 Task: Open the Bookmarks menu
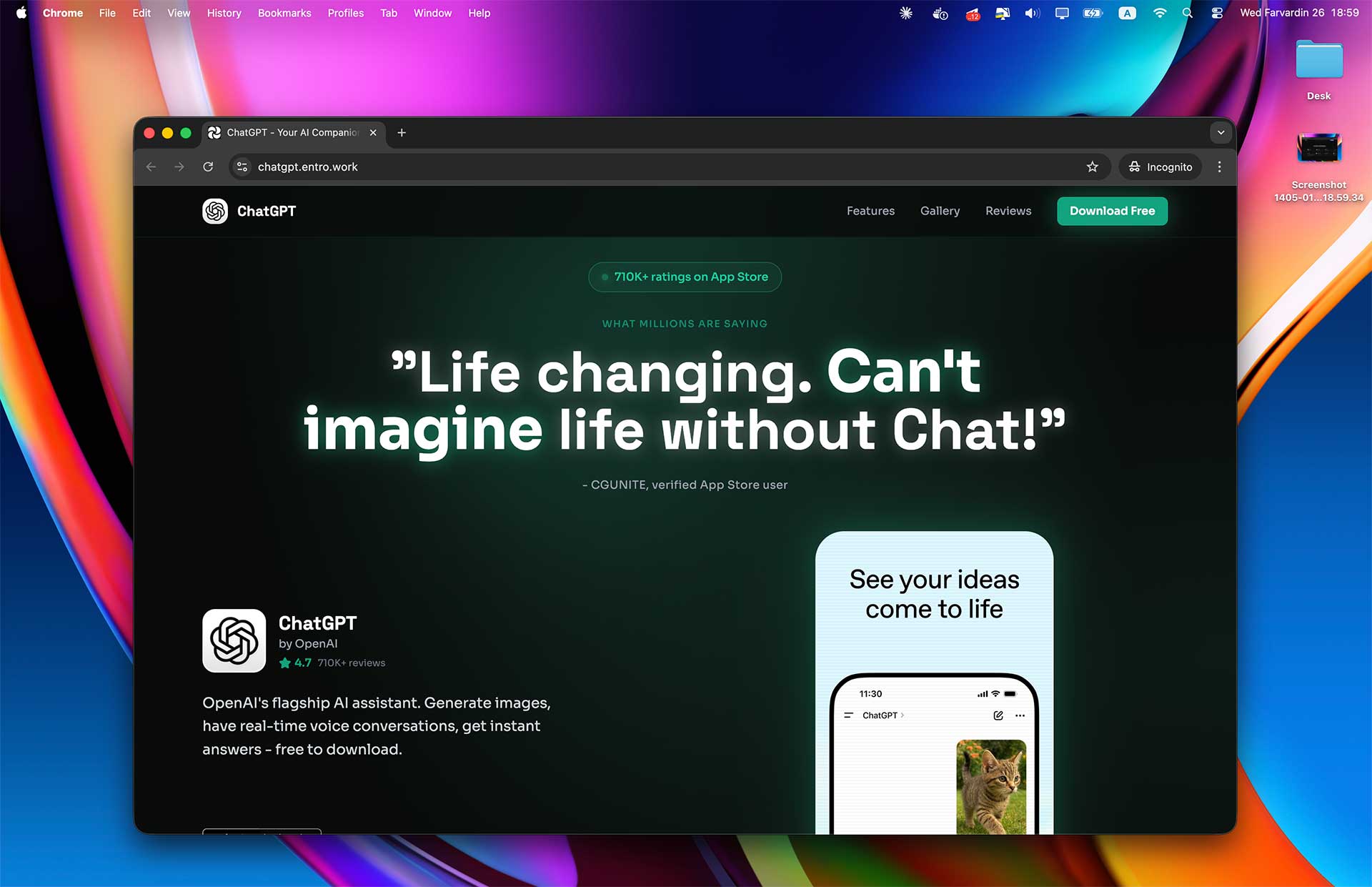284,13
